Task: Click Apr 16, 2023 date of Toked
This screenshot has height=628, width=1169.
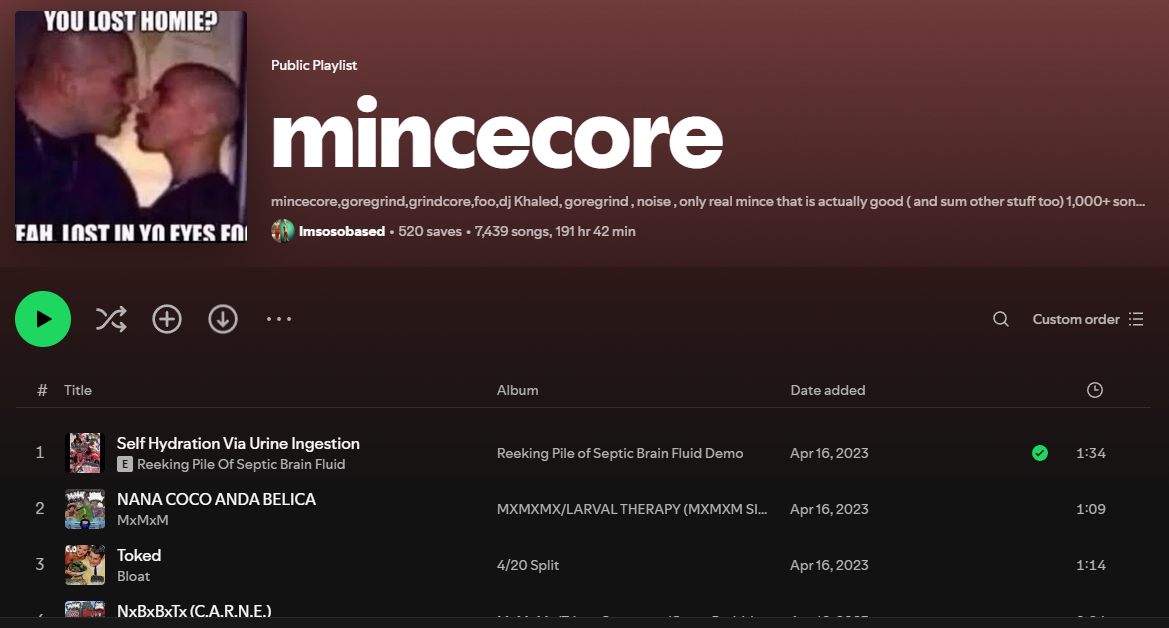Action: [829, 565]
